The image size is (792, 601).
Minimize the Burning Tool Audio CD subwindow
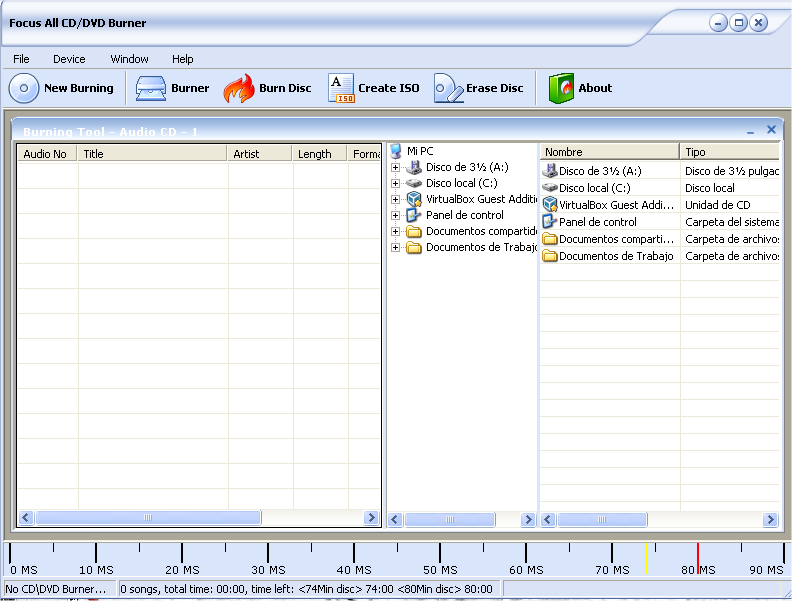click(x=750, y=131)
